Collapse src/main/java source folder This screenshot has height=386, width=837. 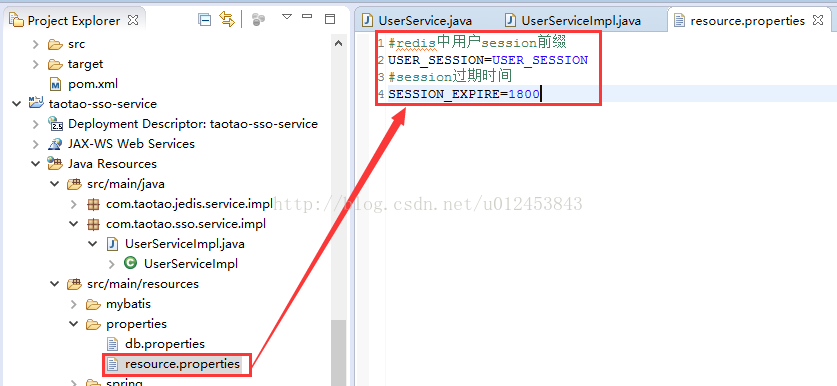pos(54,184)
